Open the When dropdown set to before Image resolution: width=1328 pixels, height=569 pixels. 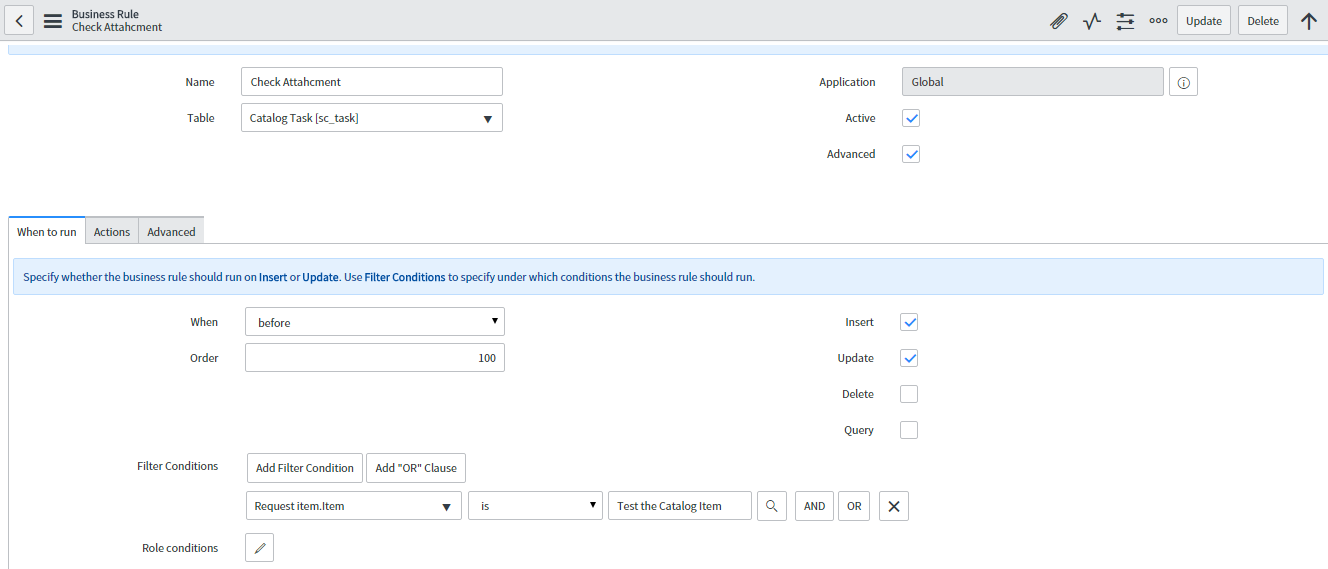(x=375, y=322)
